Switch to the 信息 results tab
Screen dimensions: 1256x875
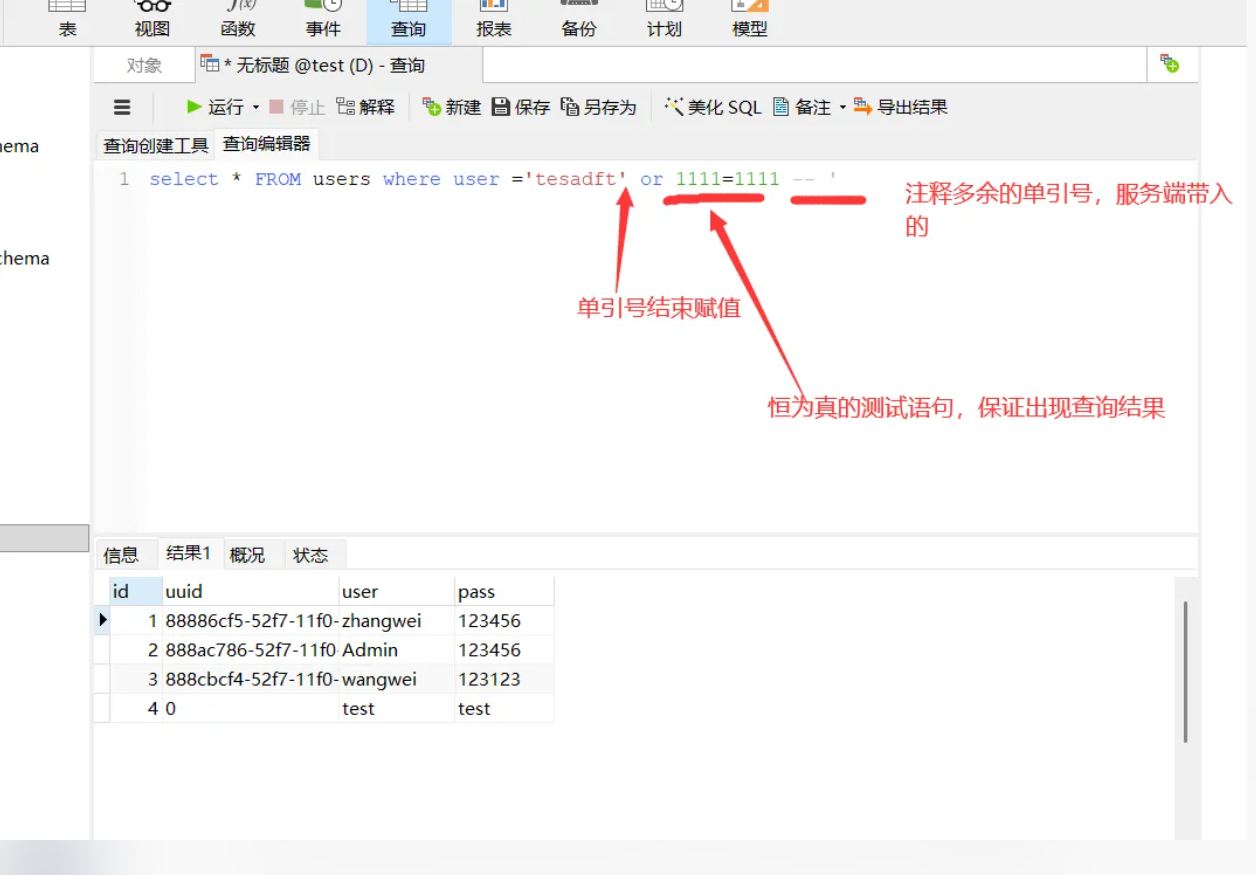pos(121,555)
